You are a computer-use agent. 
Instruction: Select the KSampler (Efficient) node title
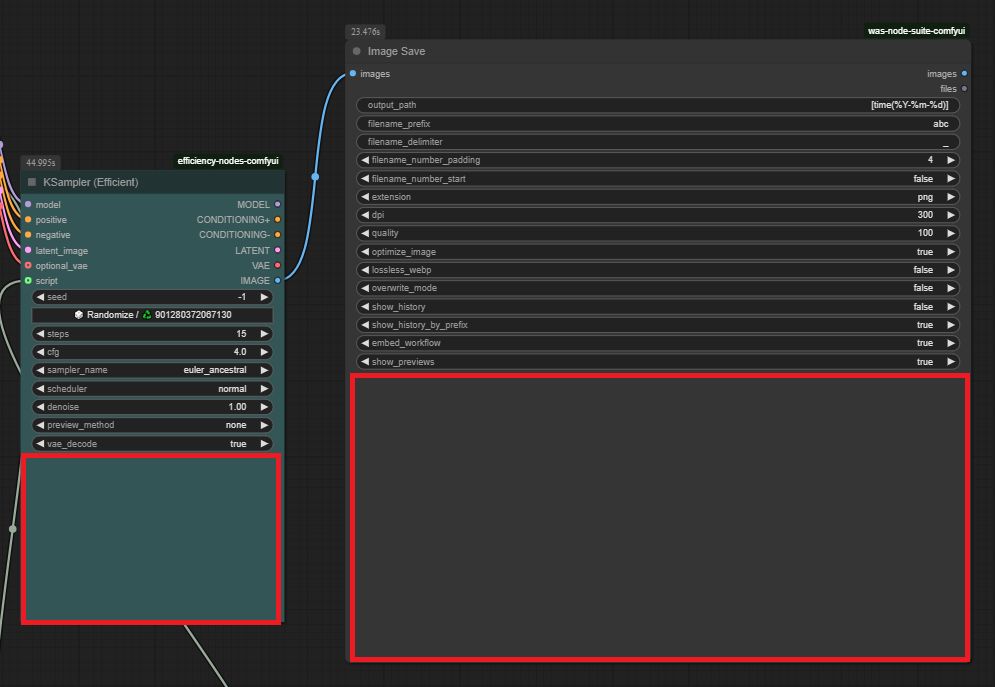91,182
